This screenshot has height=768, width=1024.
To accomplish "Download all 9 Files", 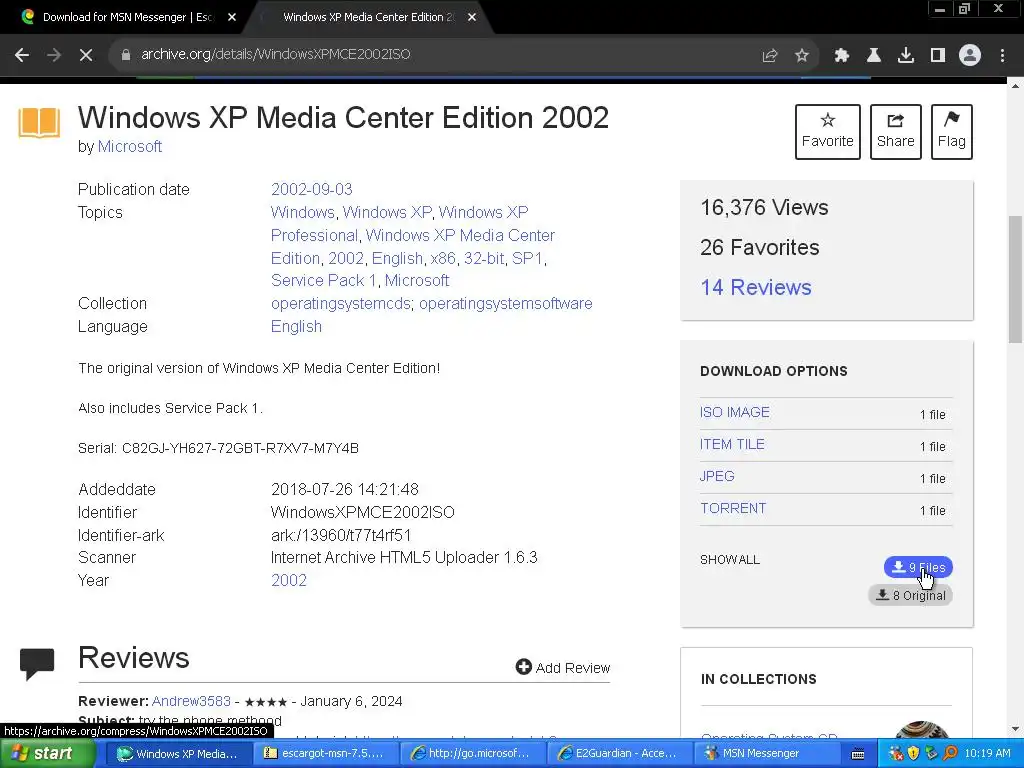I will (918, 568).
